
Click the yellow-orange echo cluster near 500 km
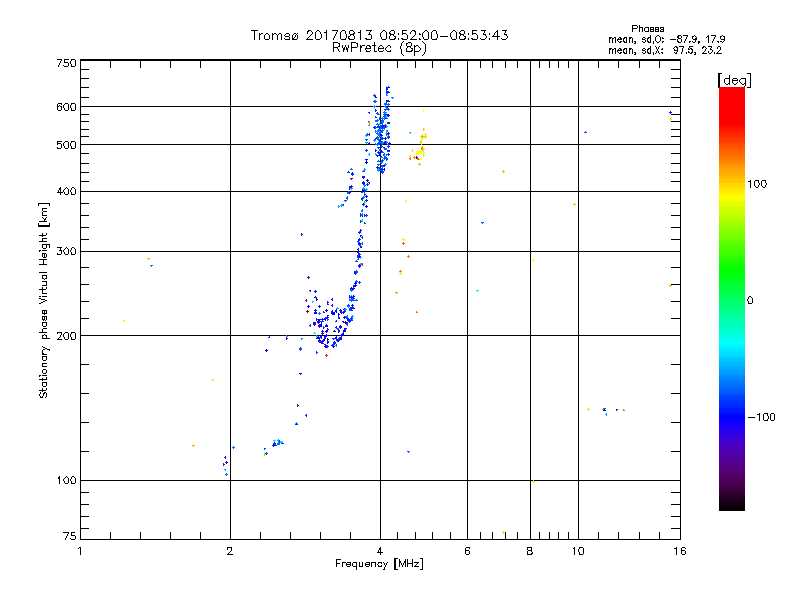pyautogui.click(x=418, y=147)
